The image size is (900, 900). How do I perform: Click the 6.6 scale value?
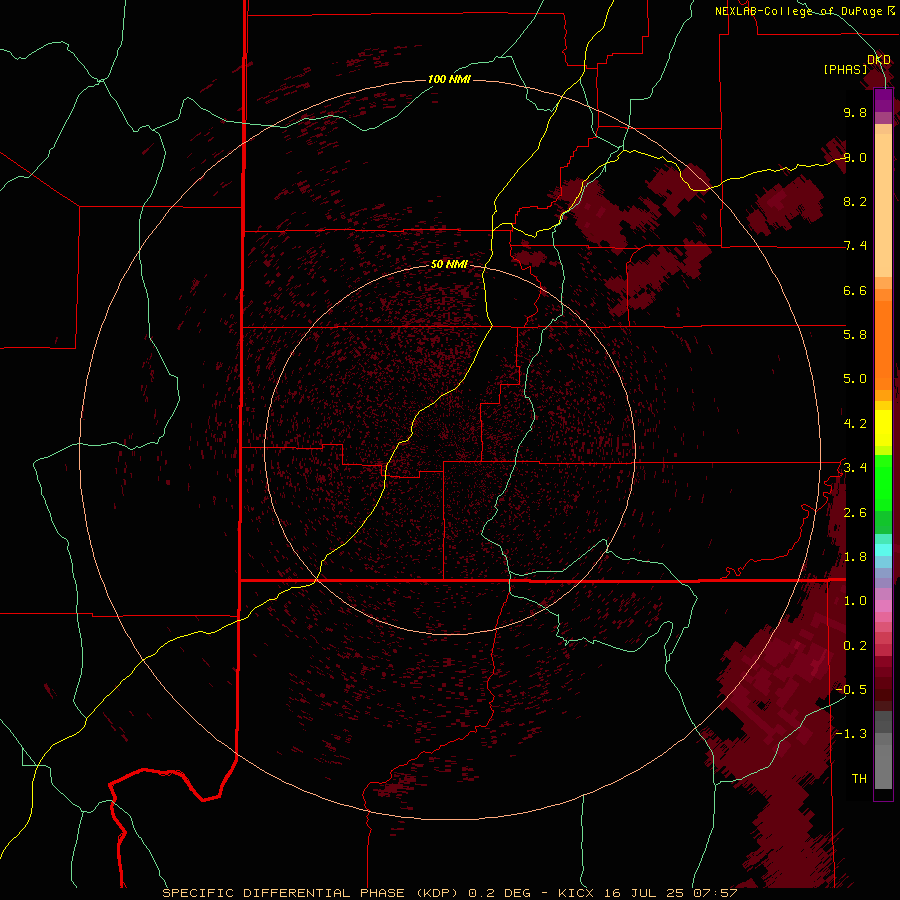point(855,290)
